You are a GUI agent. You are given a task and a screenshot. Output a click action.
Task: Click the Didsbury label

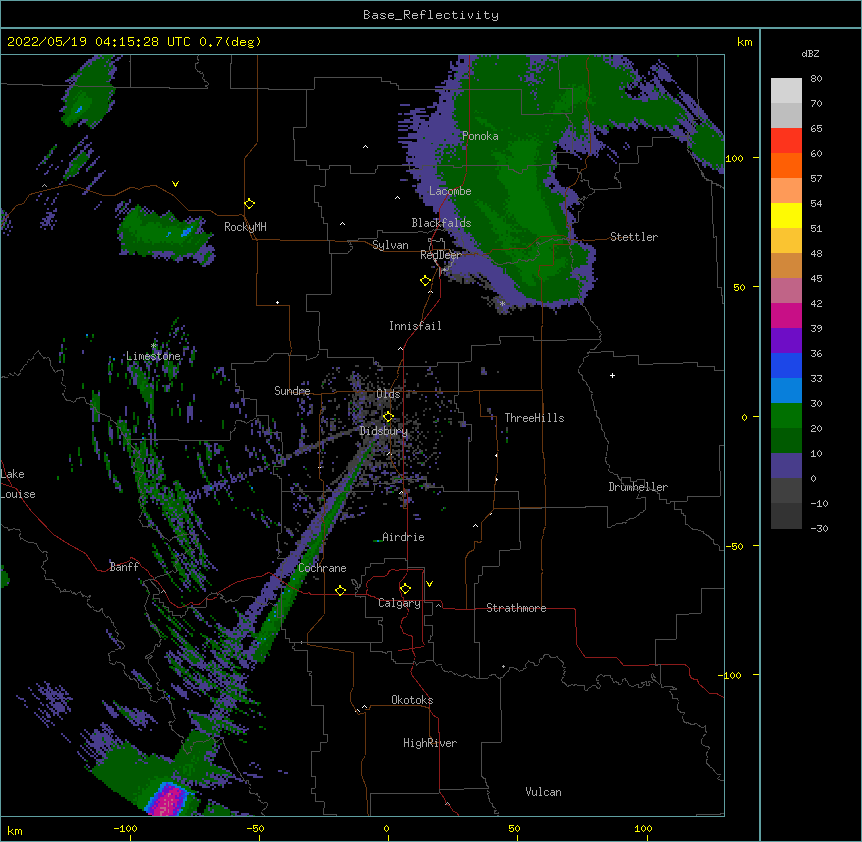[x=384, y=431]
